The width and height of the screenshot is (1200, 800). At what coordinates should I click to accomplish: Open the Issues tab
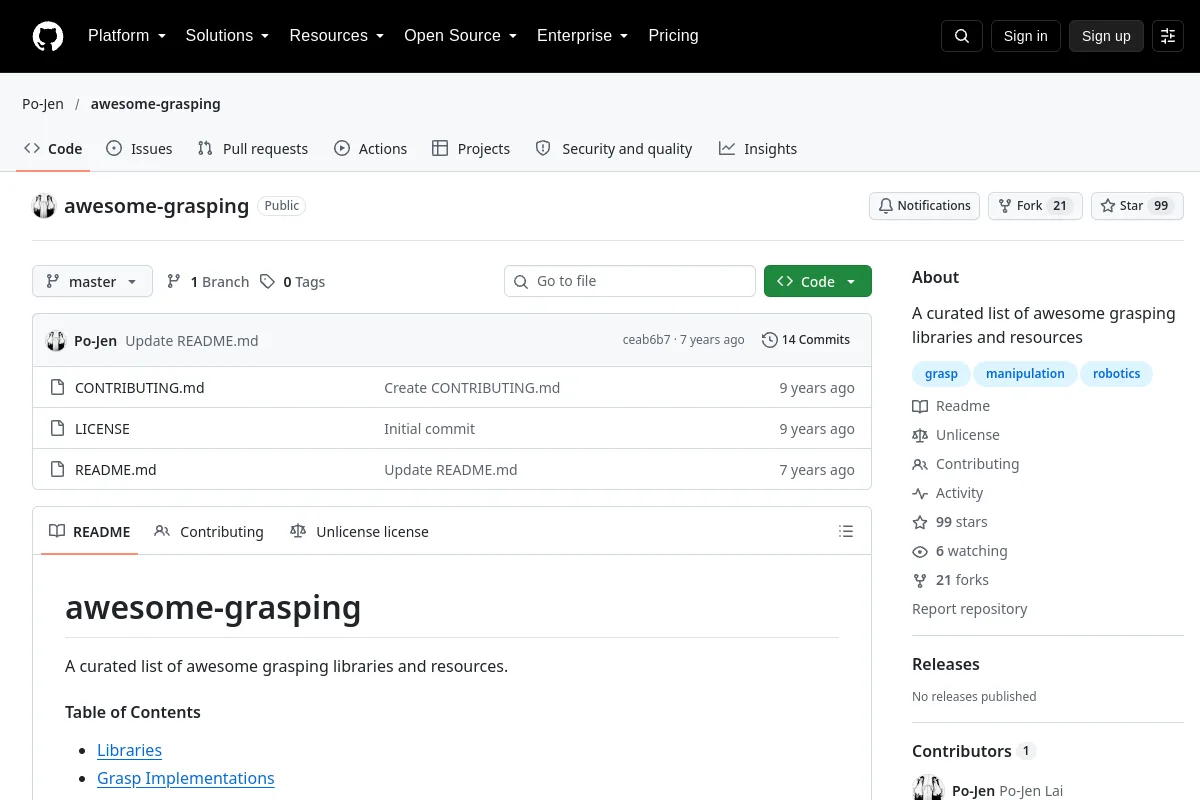pos(139,149)
